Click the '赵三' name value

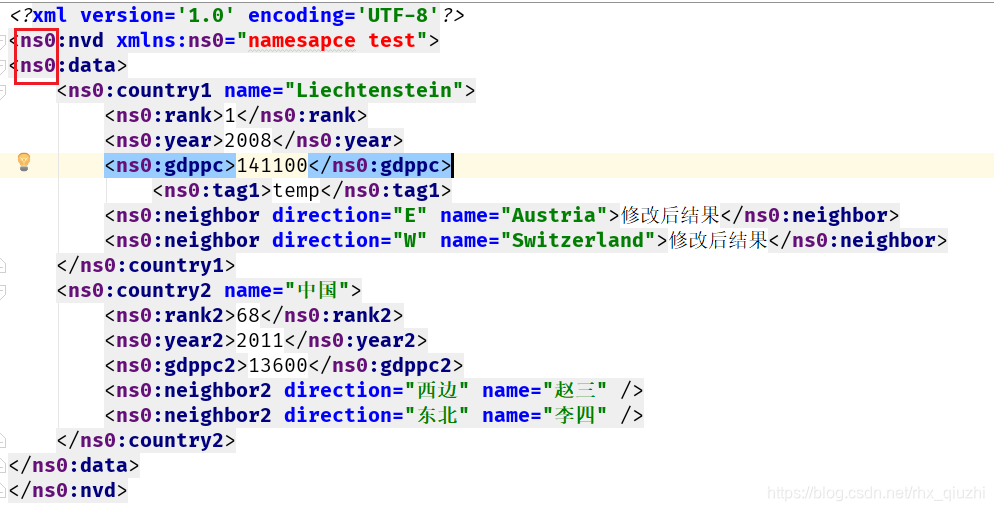coord(575,391)
